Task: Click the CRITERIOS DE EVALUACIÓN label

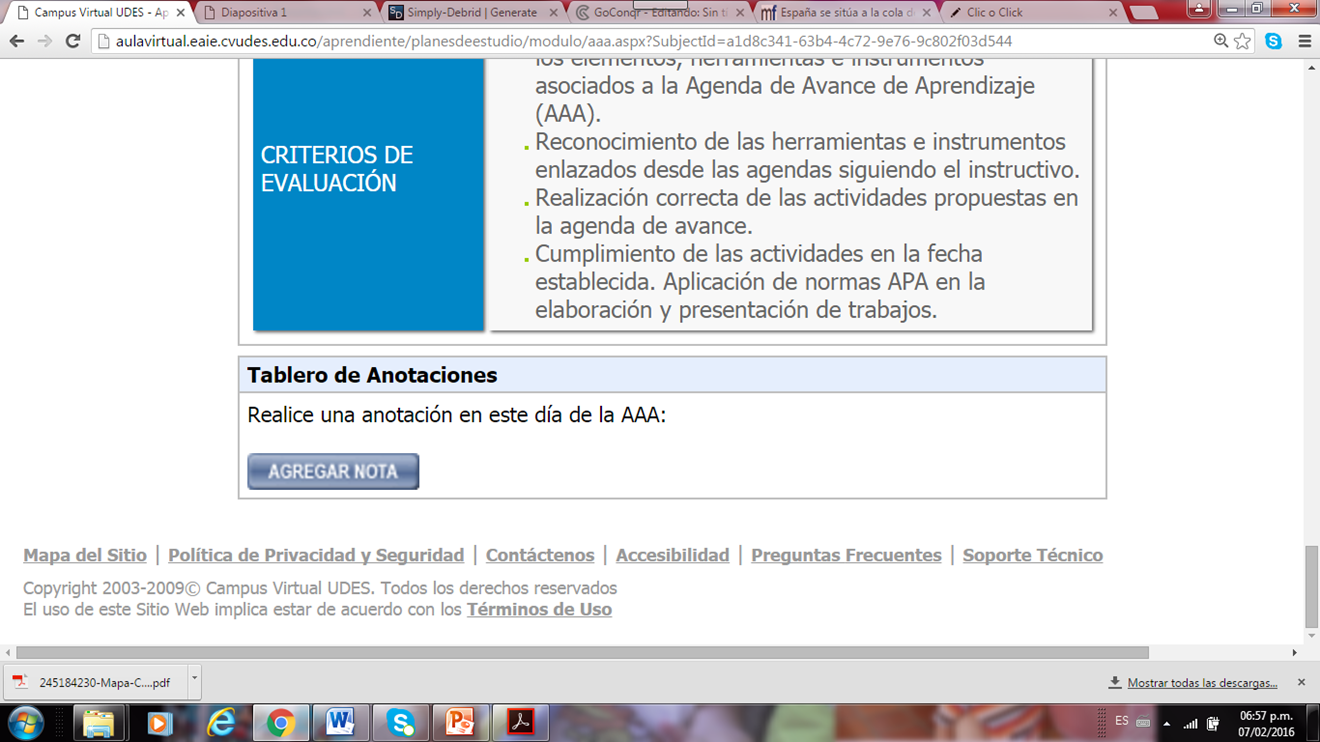Action: pyautogui.click(x=337, y=169)
